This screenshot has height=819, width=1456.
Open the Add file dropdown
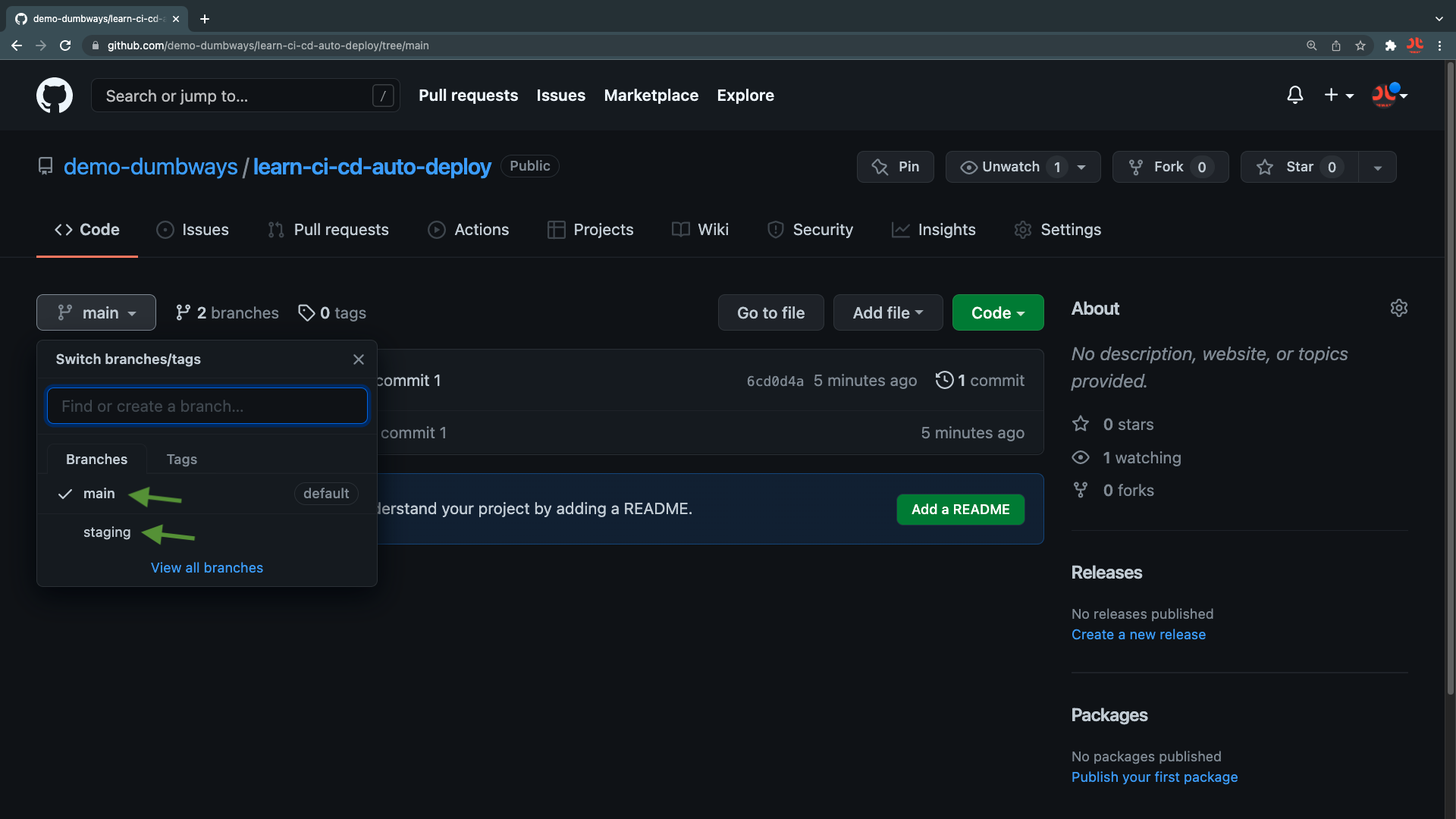pos(887,312)
